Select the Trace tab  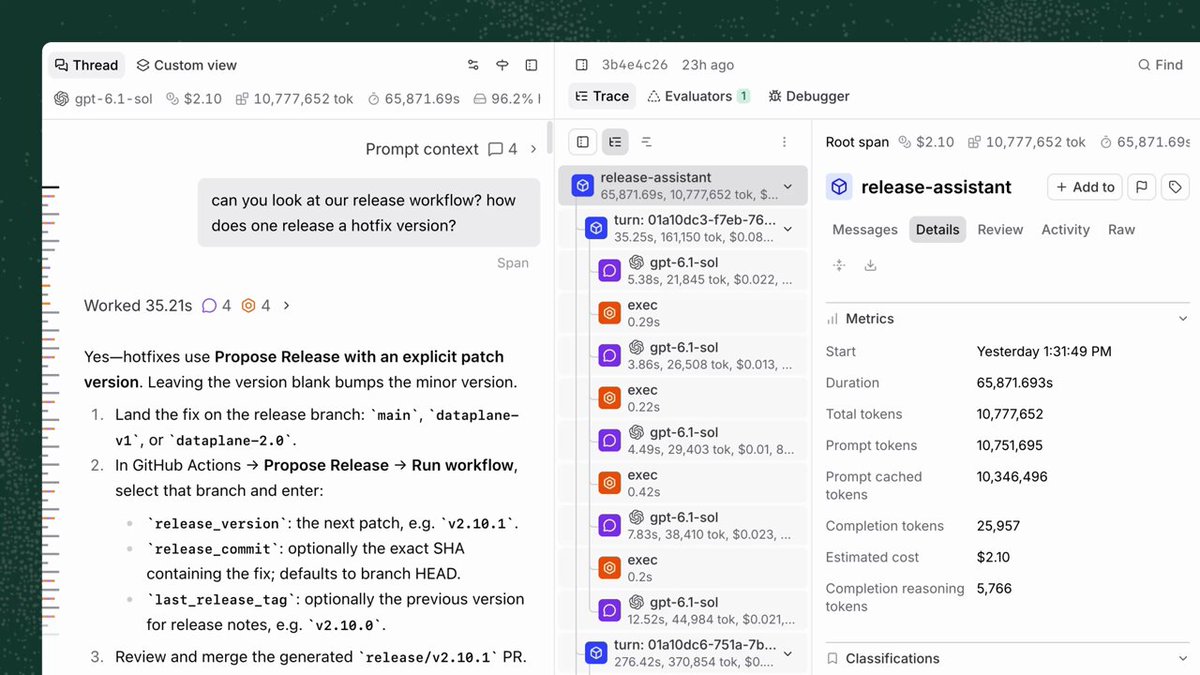[x=602, y=96]
